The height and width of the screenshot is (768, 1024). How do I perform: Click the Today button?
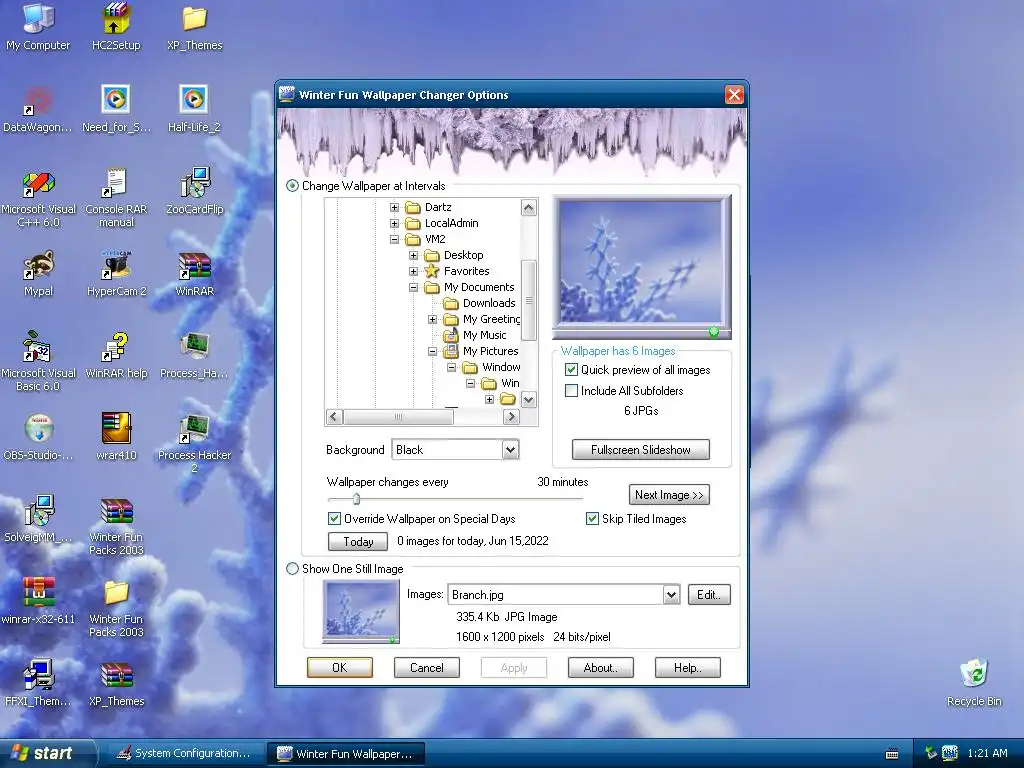[358, 541]
